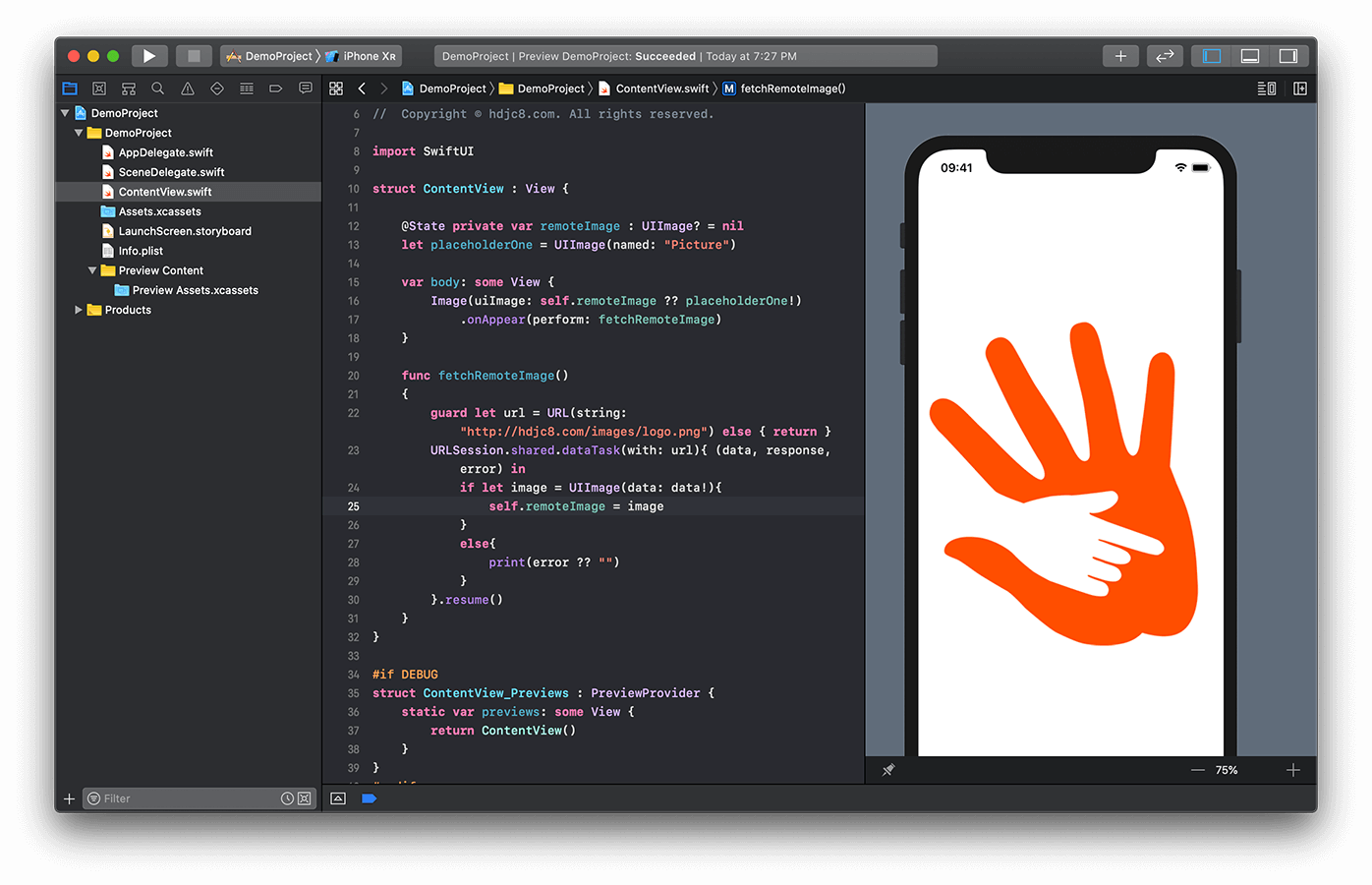1372x885 pixels.
Task: Stop the running scheme
Action: 194,56
